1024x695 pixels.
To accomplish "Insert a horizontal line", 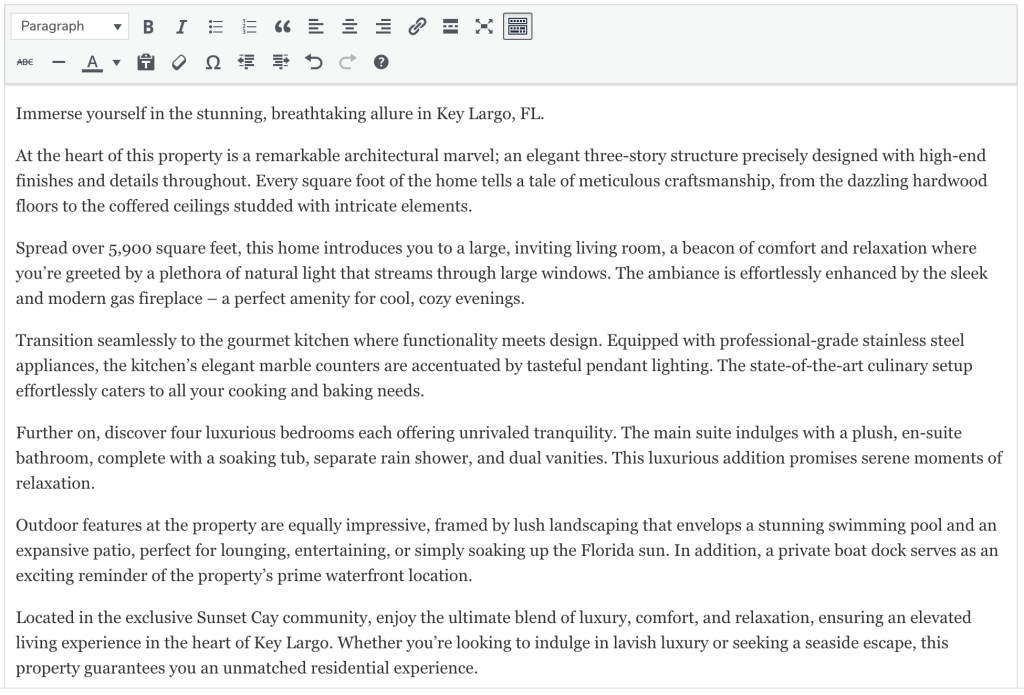I will click(x=59, y=62).
